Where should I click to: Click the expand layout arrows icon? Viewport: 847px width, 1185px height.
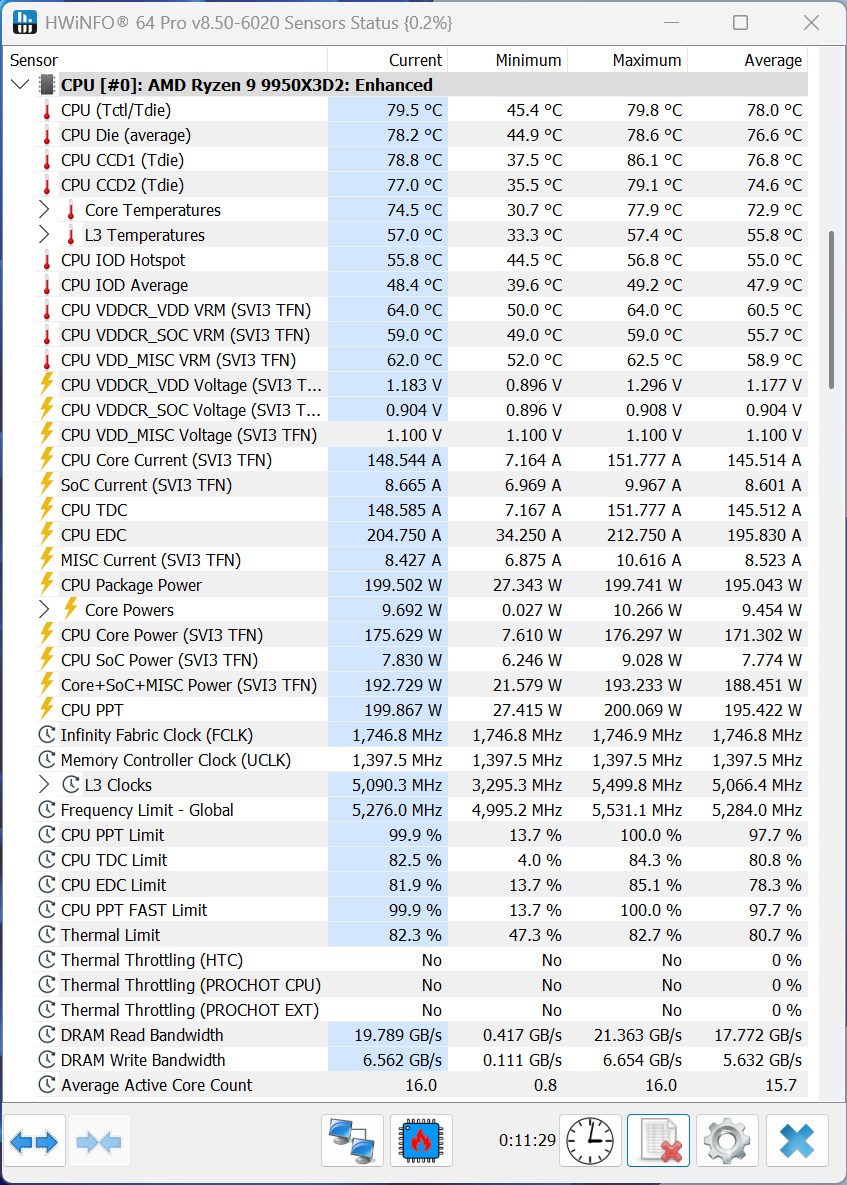click(x=35, y=1141)
